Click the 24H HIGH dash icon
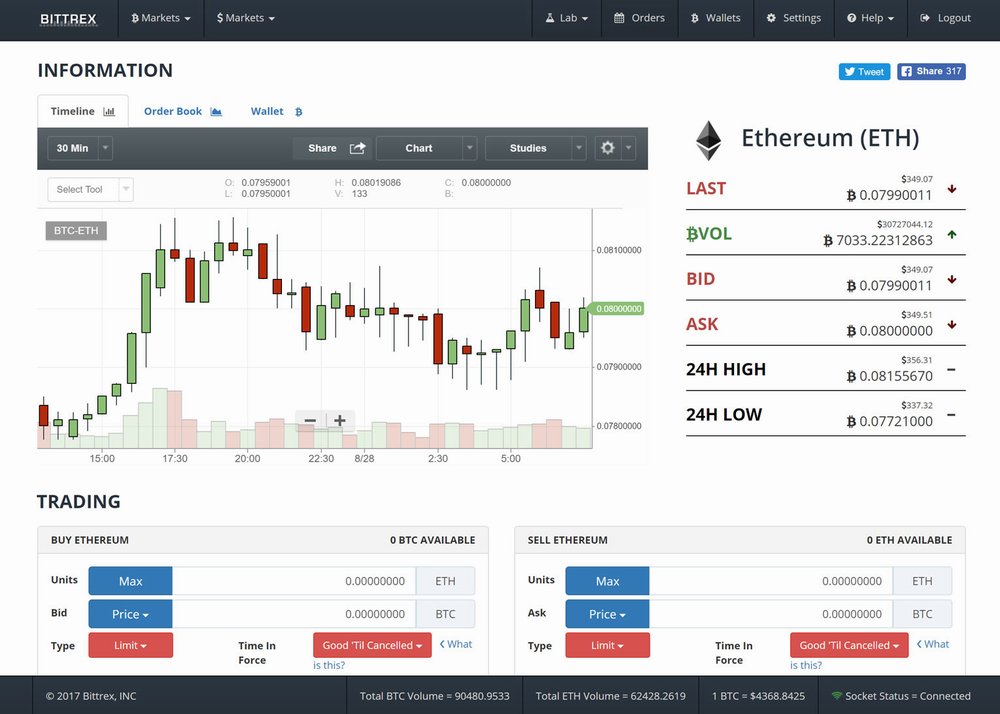1000x714 pixels. (951, 370)
